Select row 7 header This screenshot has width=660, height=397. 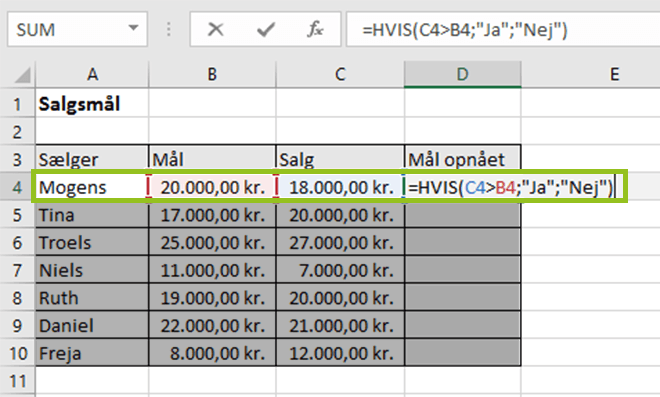[x=17, y=270]
